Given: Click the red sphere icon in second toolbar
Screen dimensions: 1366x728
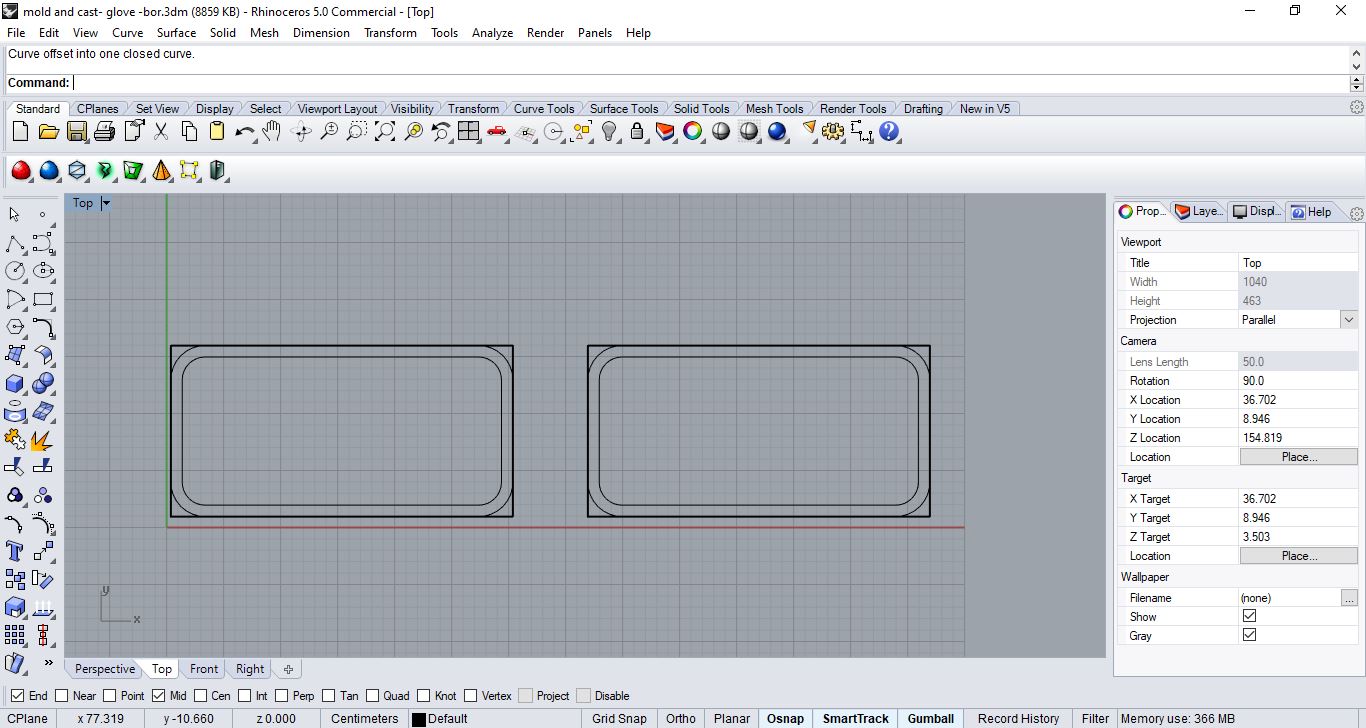Looking at the screenshot, I should pyautogui.click(x=21, y=171).
